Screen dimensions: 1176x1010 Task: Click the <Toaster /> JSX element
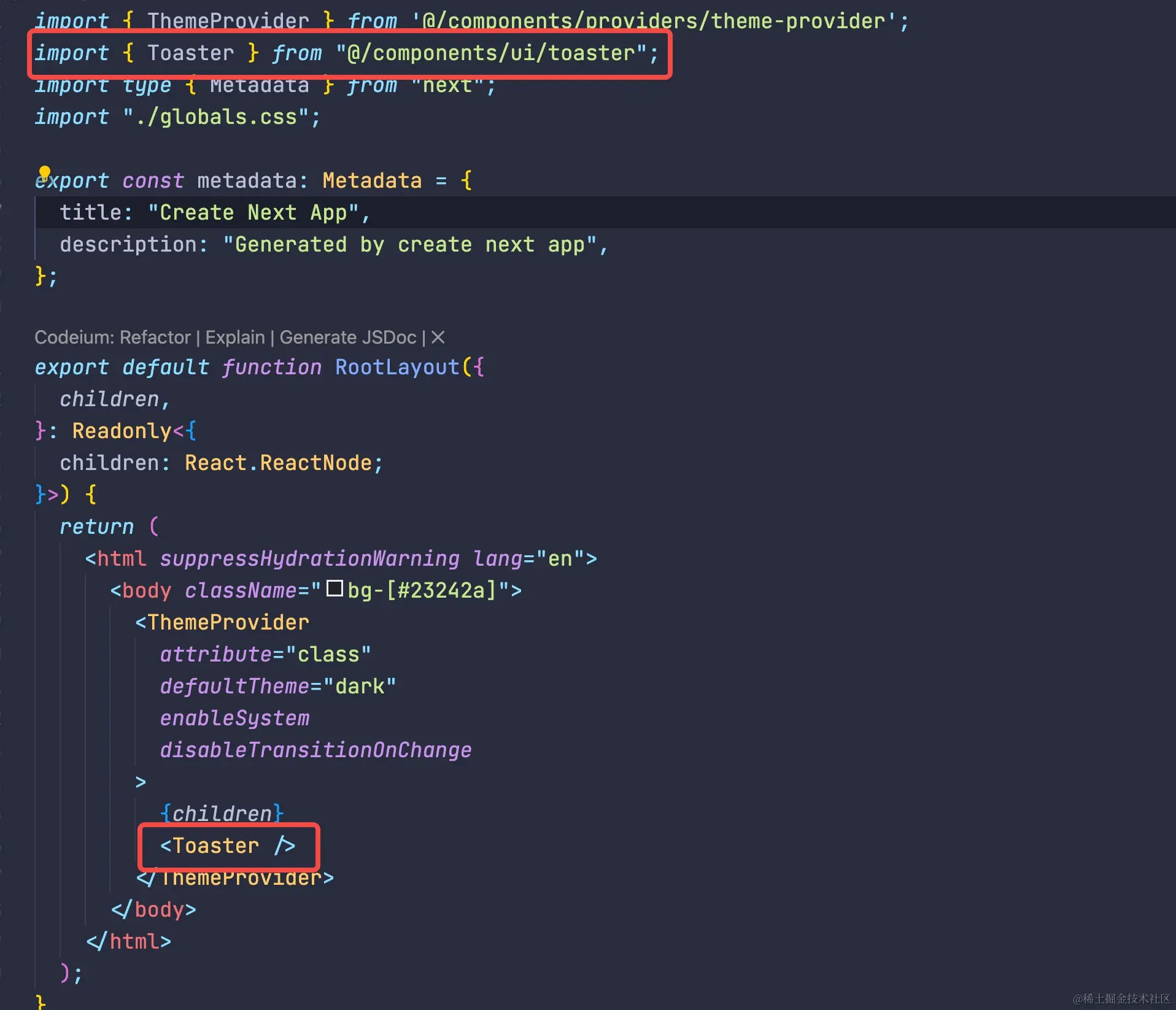point(228,846)
